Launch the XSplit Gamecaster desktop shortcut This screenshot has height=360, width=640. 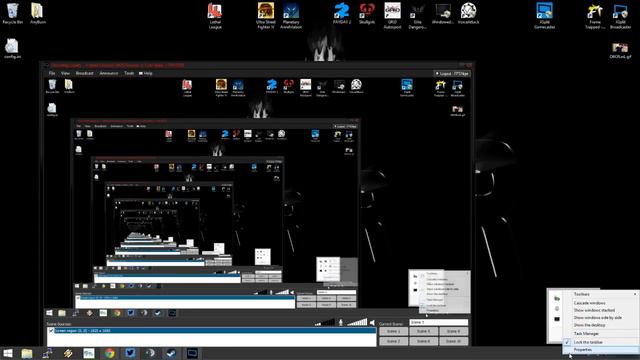(544, 16)
